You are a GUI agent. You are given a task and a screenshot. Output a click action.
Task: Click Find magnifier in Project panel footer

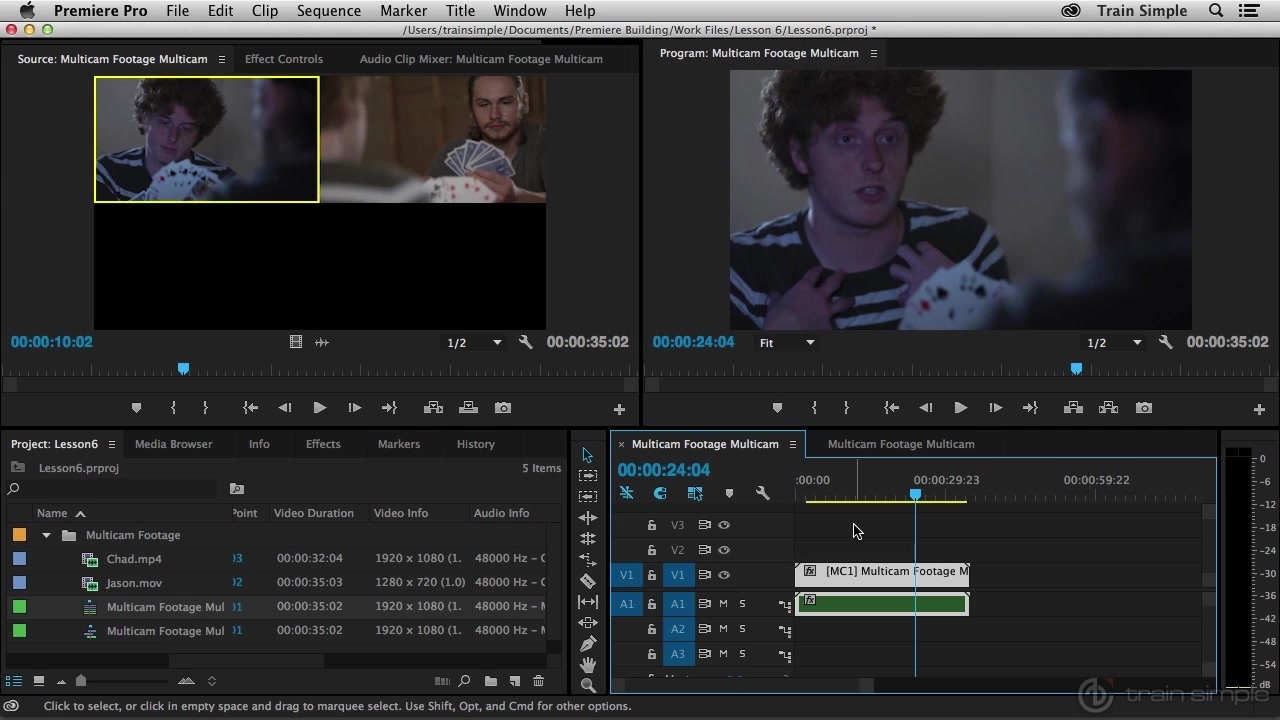click(464, 681)
